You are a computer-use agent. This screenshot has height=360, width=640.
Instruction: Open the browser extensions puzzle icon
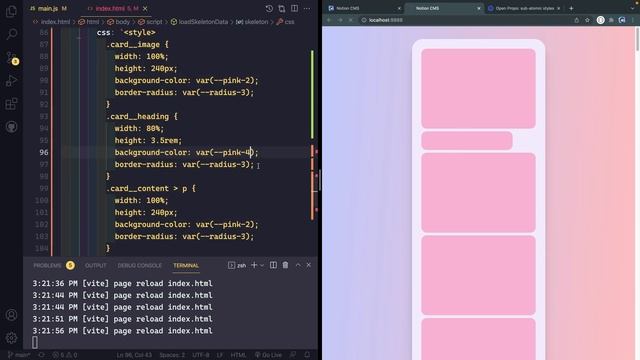611,20
